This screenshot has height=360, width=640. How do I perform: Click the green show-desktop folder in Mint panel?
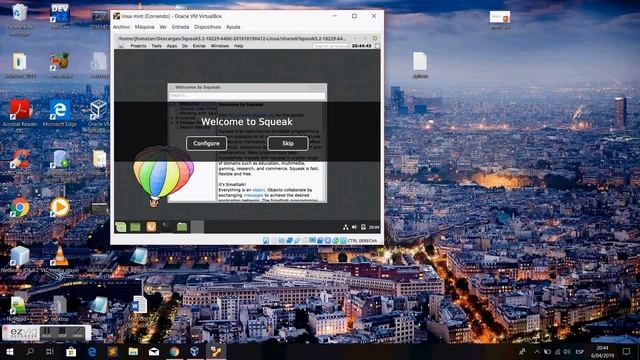tap(136, 227)
